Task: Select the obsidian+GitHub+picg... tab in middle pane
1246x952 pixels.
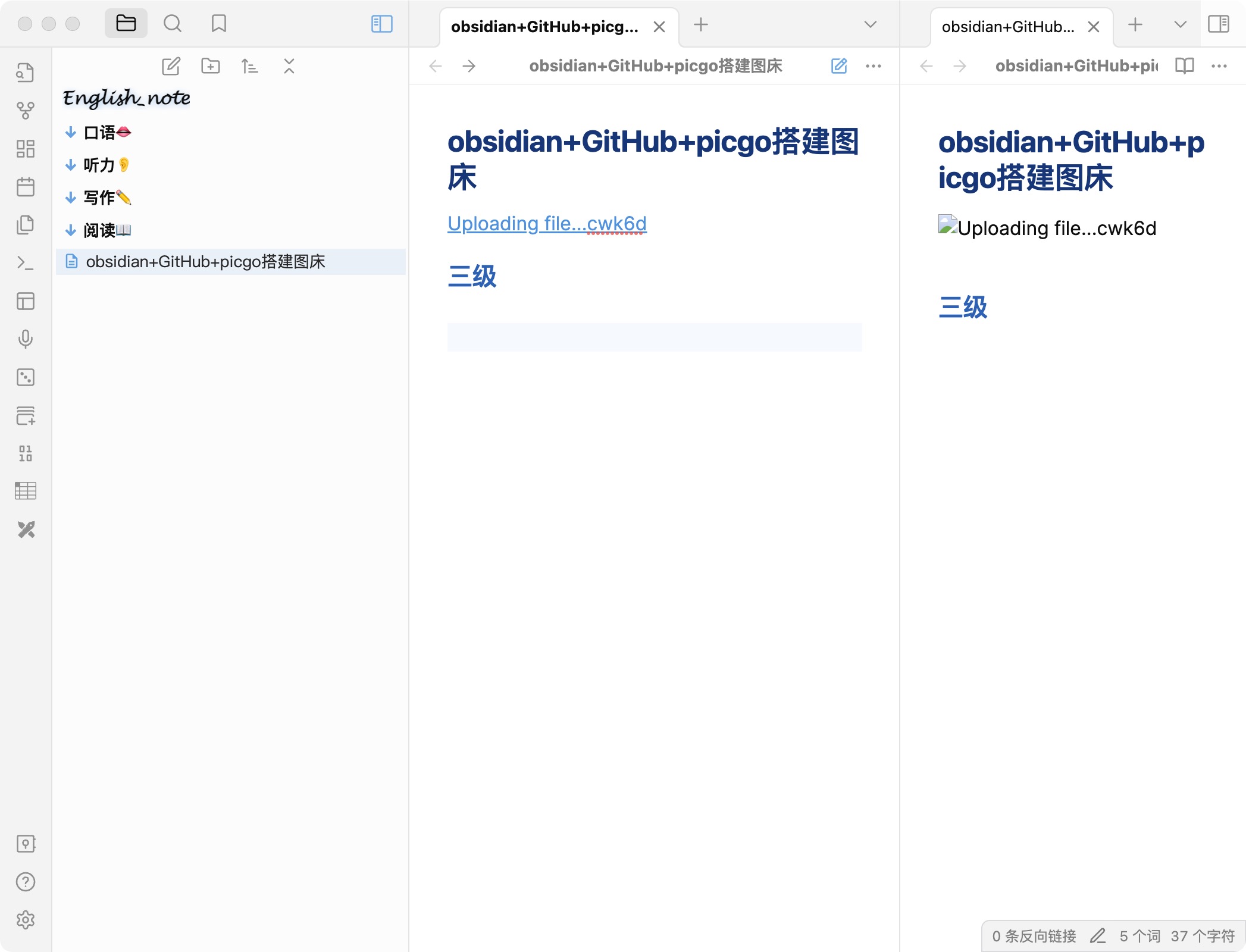Action: (x=544, y=27)
